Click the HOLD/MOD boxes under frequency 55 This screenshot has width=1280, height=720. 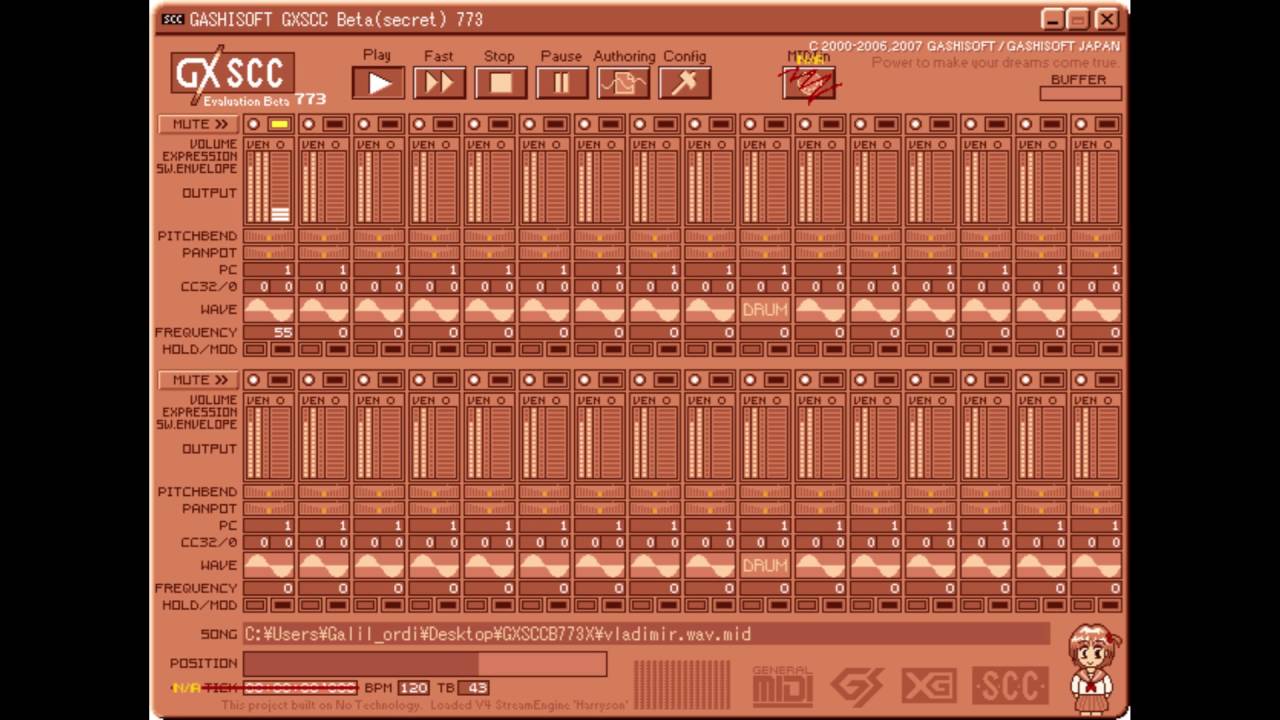click(269, 349)
